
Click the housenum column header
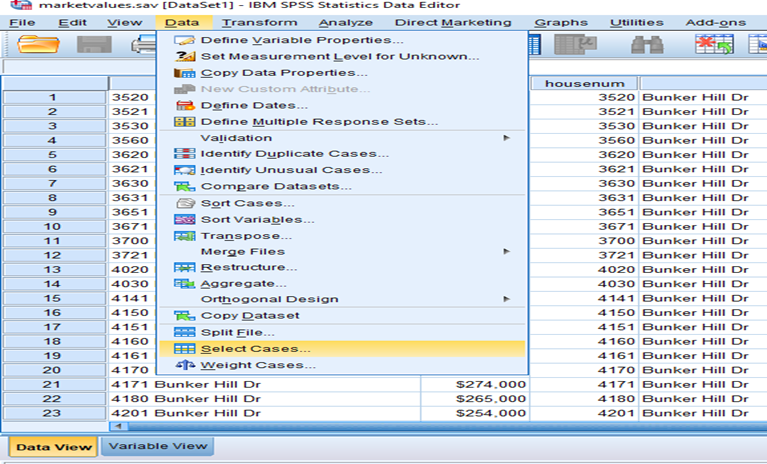(x=585, y=84)
